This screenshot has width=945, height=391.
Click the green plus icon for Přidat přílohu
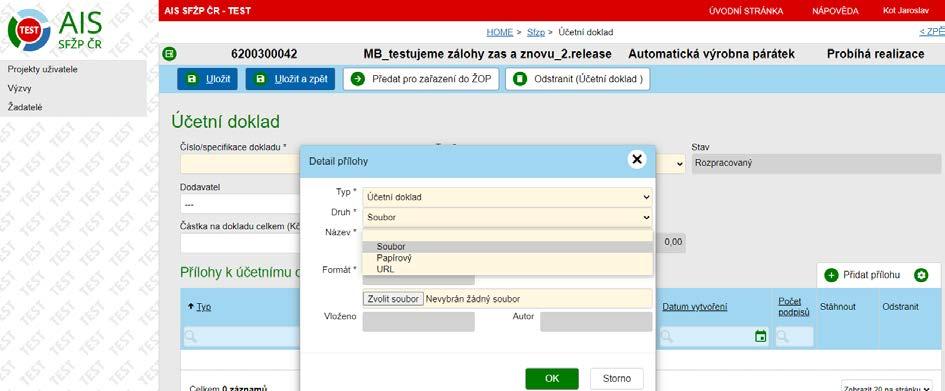(832, 275)
